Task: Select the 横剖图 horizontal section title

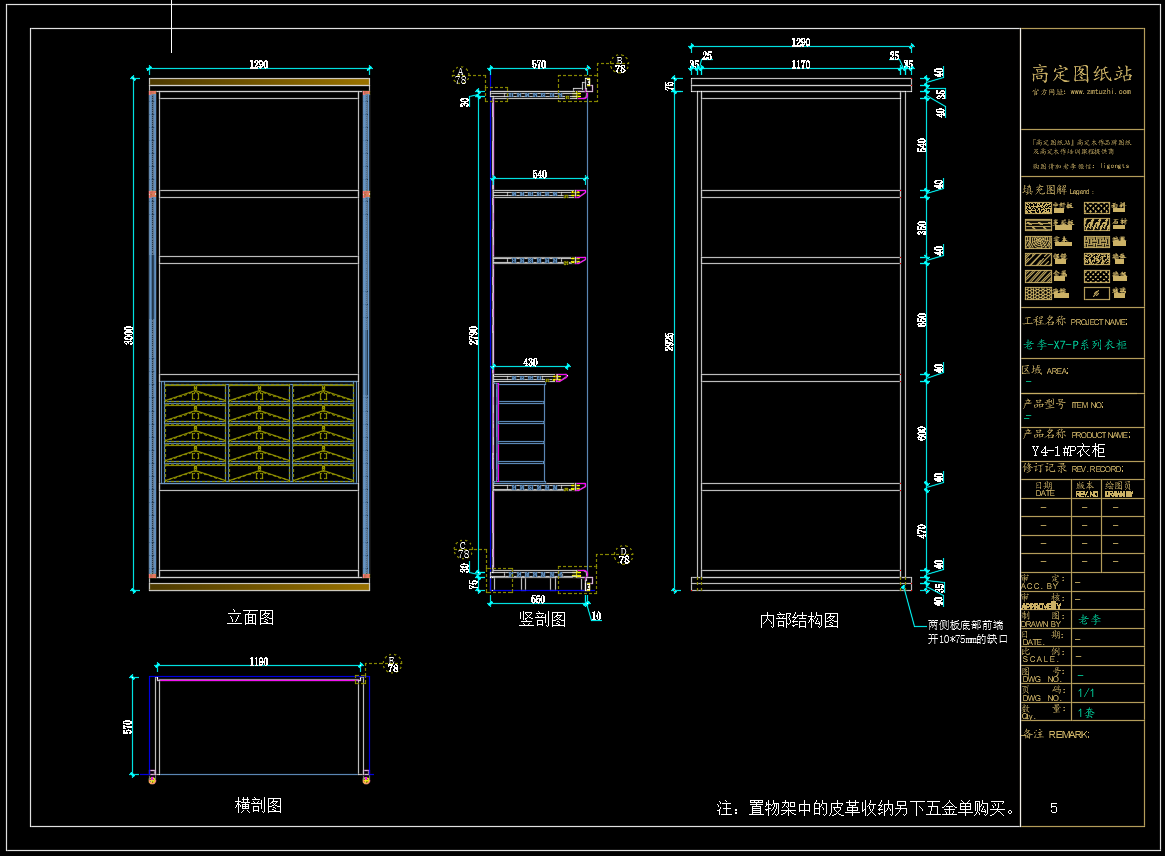Action: click(258, 805)
